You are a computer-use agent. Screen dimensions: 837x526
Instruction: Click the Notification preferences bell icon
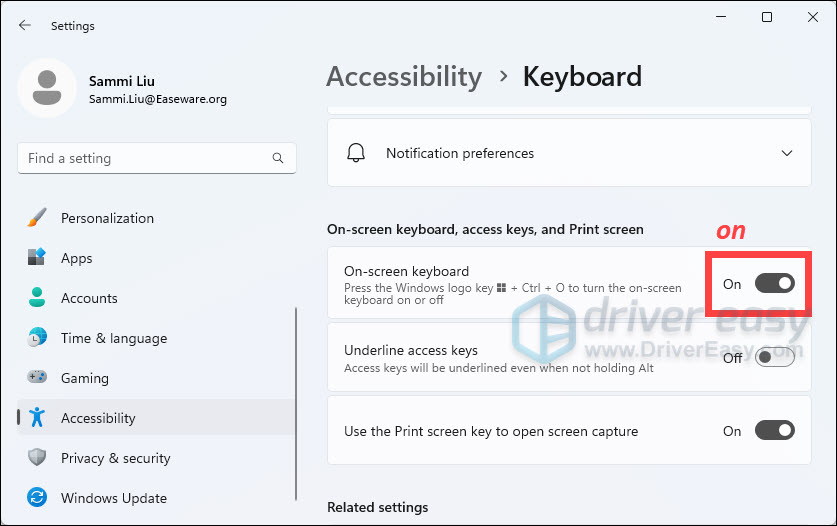pos(356,153)
